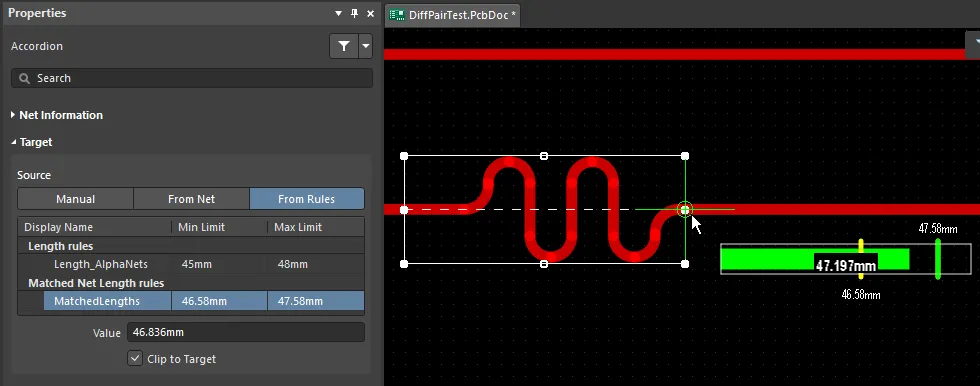The height and width of the screenshot is (386, 980).
Task: Select the Length_AlphaNets rule row
Action: click(x=191, y=264)
